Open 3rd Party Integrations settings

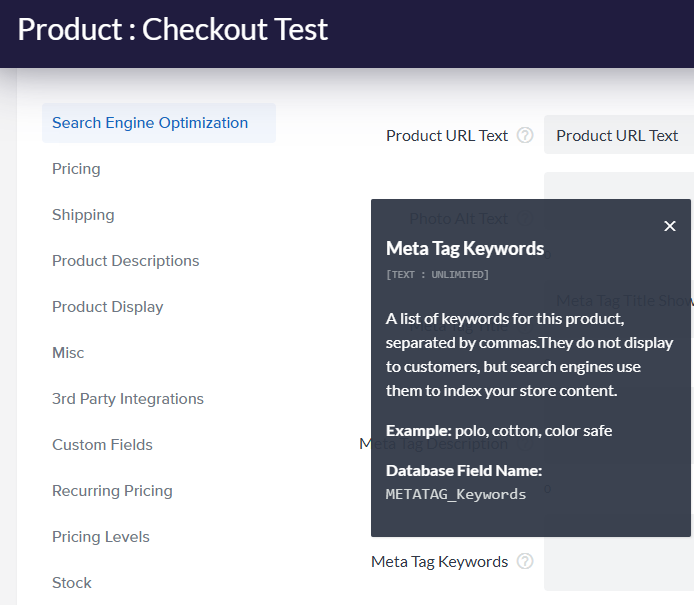127,399
